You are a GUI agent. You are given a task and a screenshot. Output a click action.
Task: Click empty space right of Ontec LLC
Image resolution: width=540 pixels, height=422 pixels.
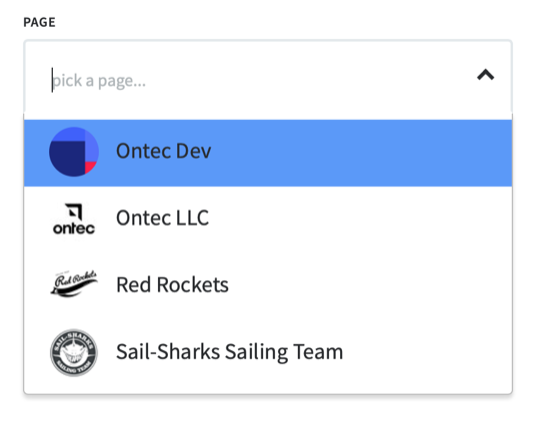pyautogui.click(x=361, y=219)
